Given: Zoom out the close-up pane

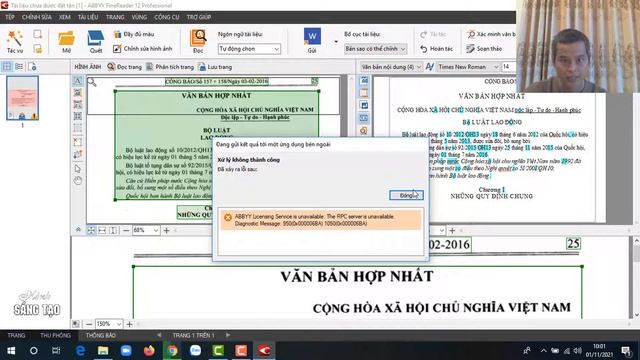Looking at the screenshot, I should tap(89, 324).
